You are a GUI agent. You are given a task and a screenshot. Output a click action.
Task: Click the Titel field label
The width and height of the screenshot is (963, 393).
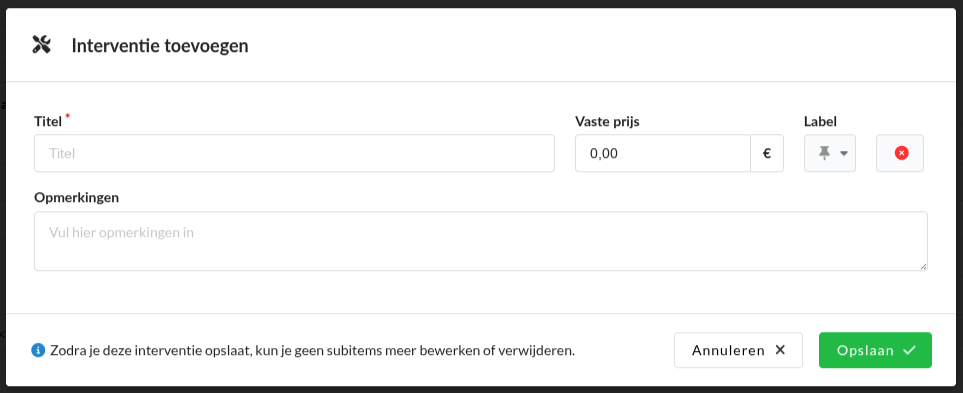(48, 122)
